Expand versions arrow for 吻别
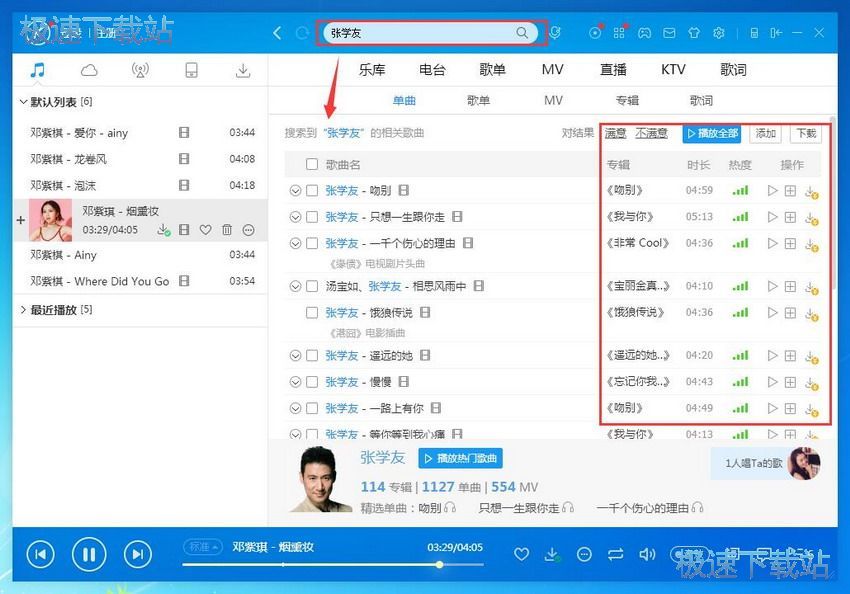This screenshot has width=850, height=594. click(x=295, y=190)
